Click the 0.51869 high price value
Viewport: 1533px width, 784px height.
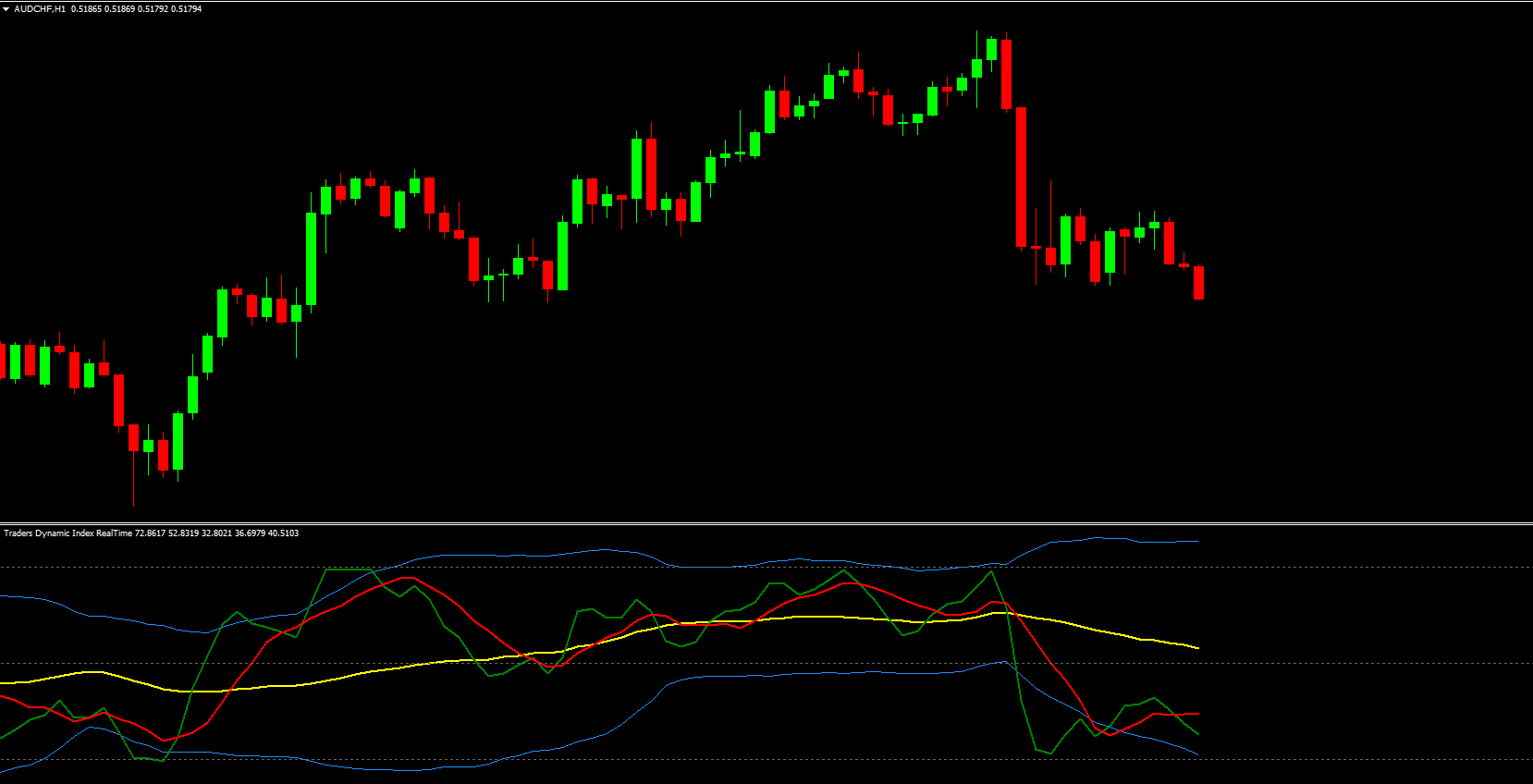click(x=119, y=9)
